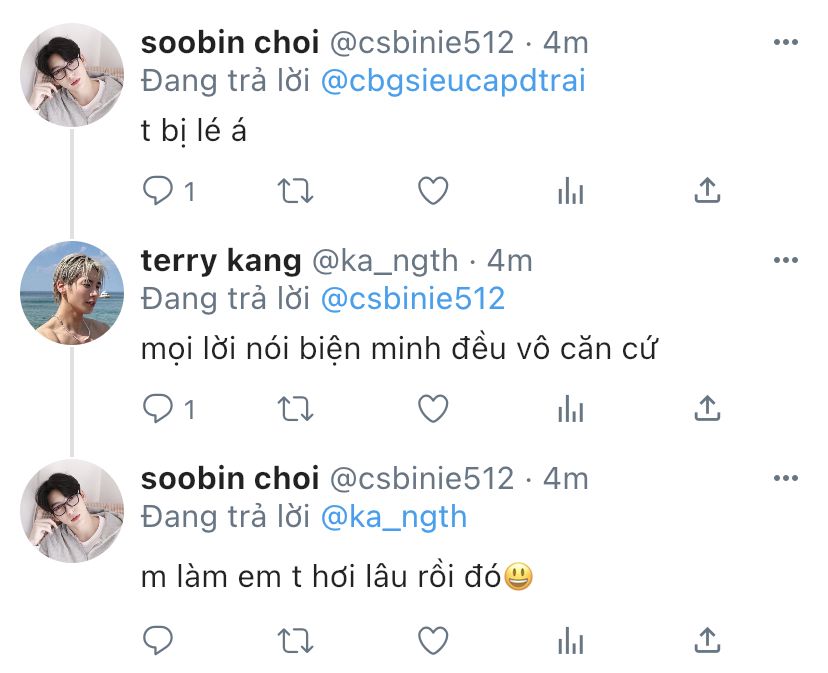
Task: Open terry kang's profile picture
Action: [x=72, y=292]
